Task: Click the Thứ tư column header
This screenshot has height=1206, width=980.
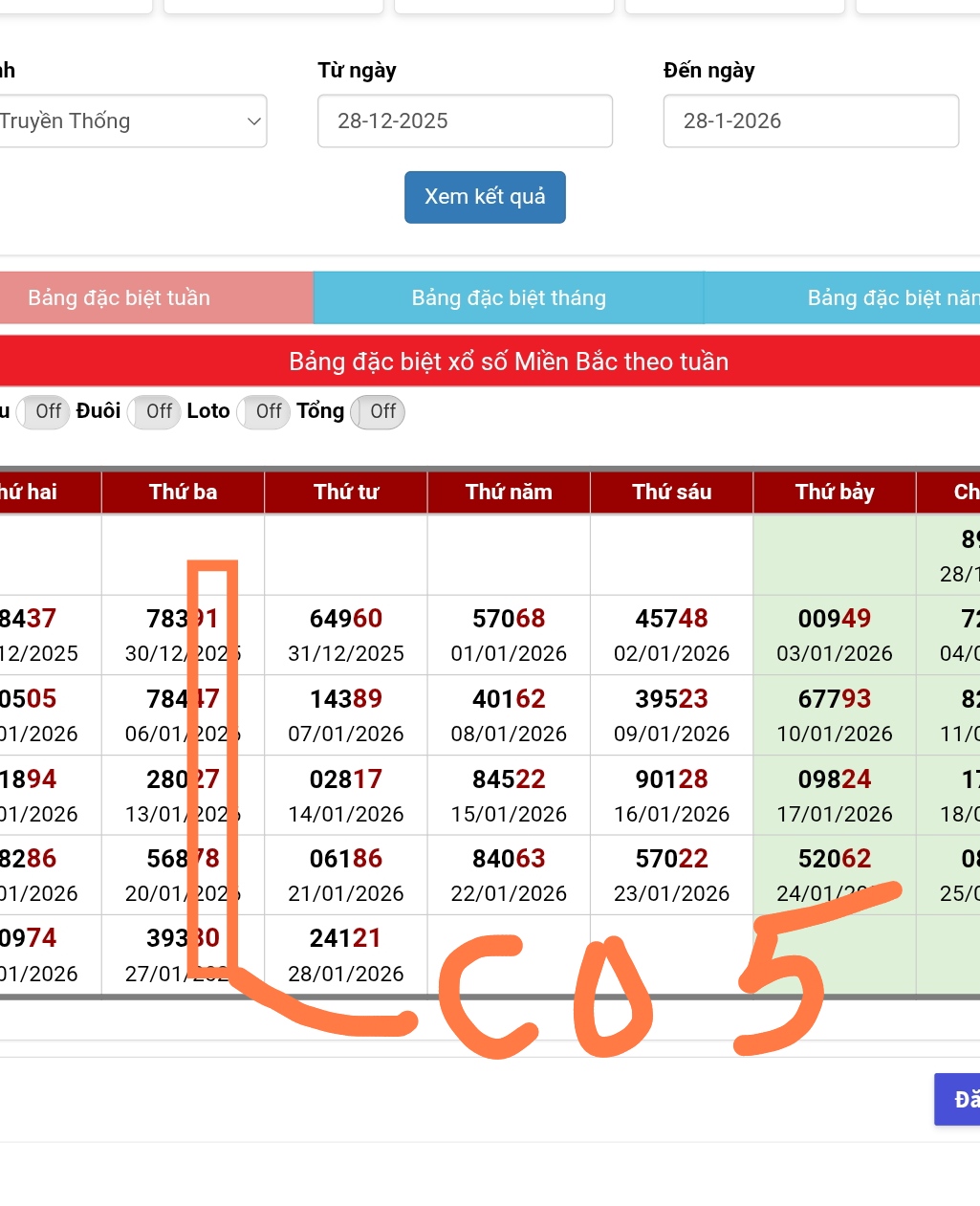Action: tap(346, 492)
